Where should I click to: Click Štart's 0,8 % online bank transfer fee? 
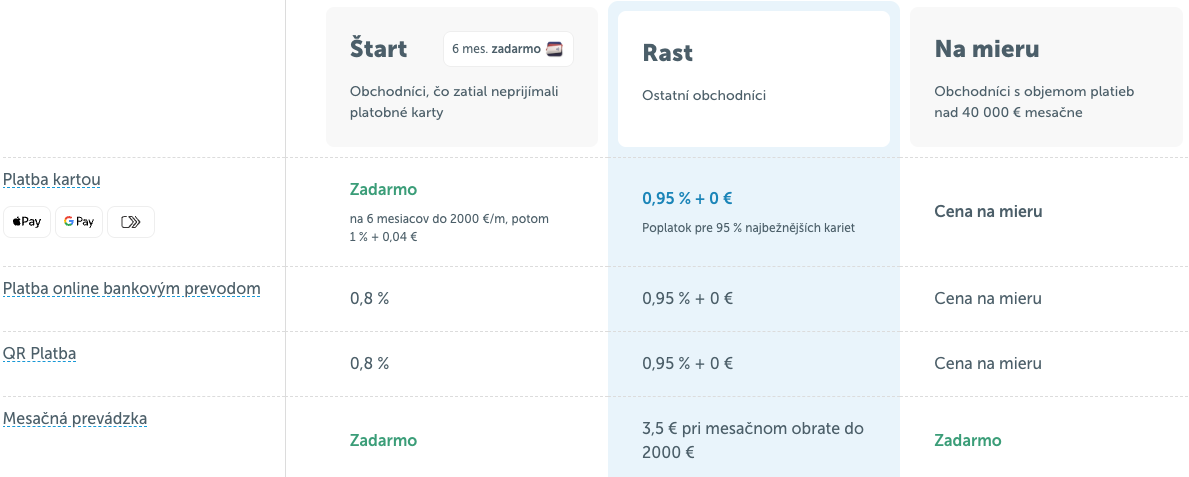pyautogui.click(x=369, y=298)
